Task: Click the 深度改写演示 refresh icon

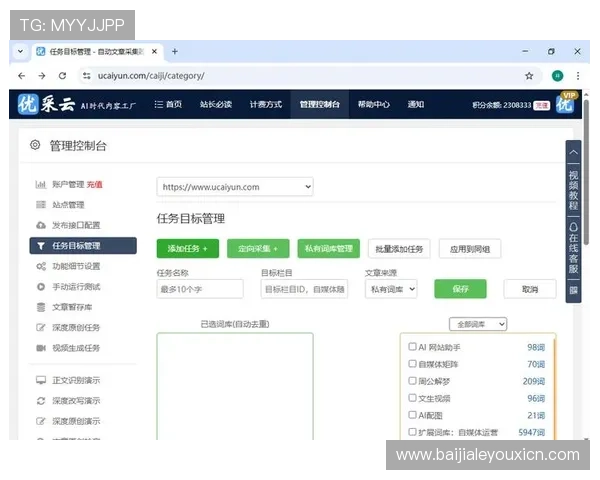Action: pos(41,401)
